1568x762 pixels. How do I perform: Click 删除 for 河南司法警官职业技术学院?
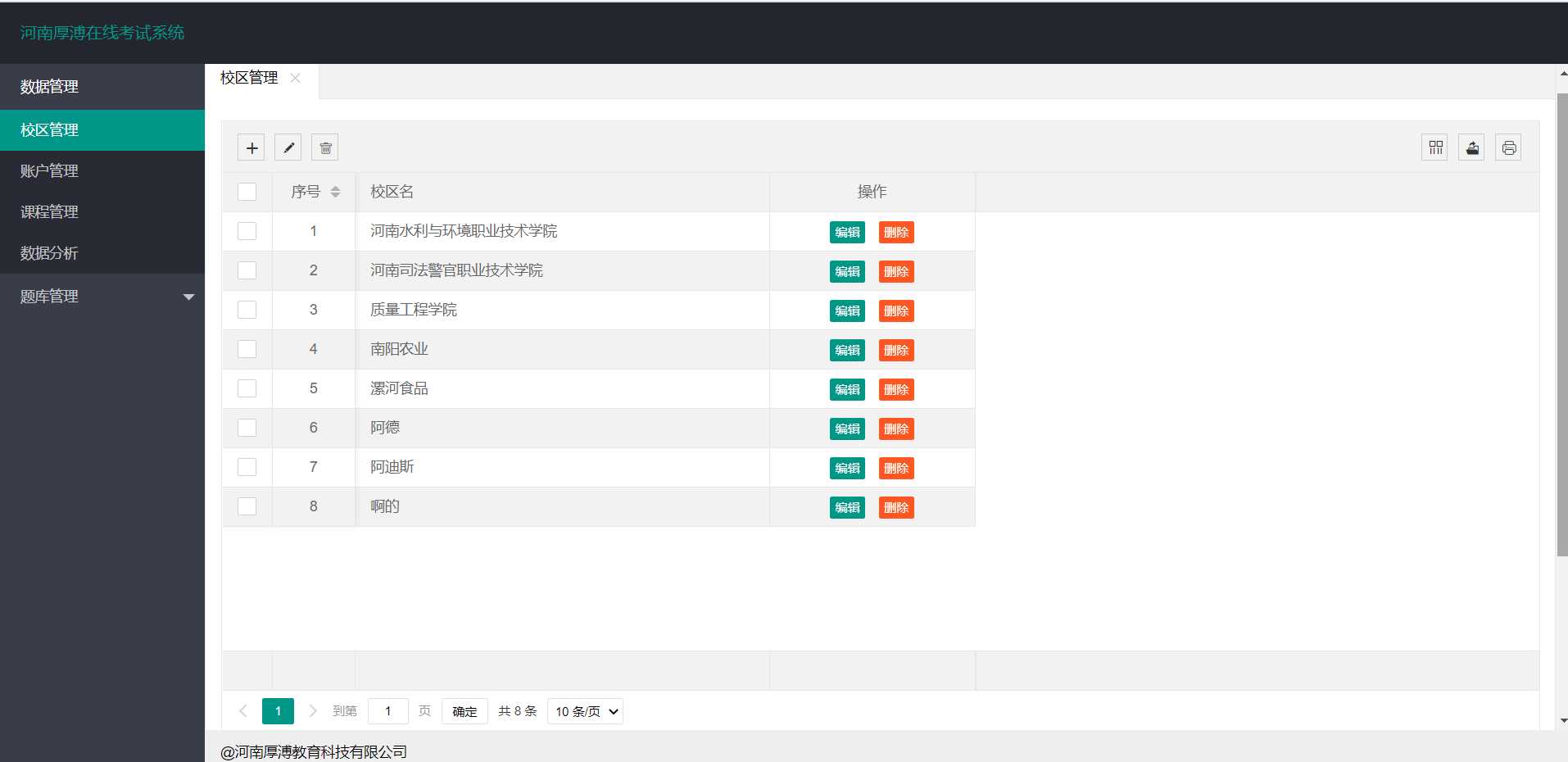[896, 271]
